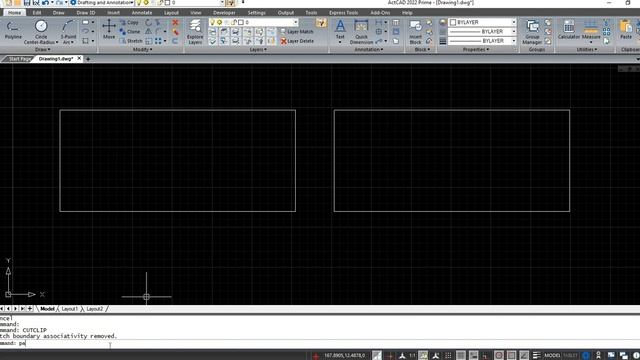
Task: Expand the Modify panel
Action: [x=142, y=49]
